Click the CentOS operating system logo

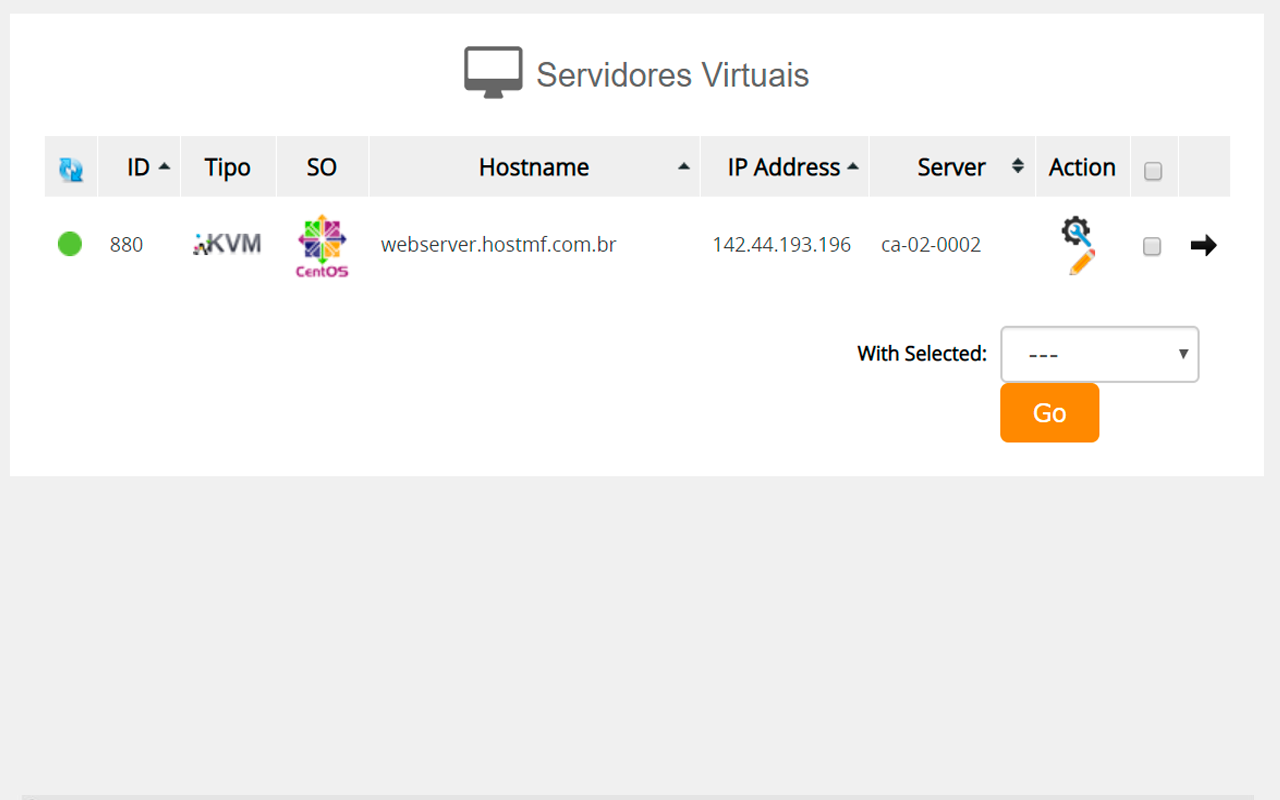(x=322, y=246)
